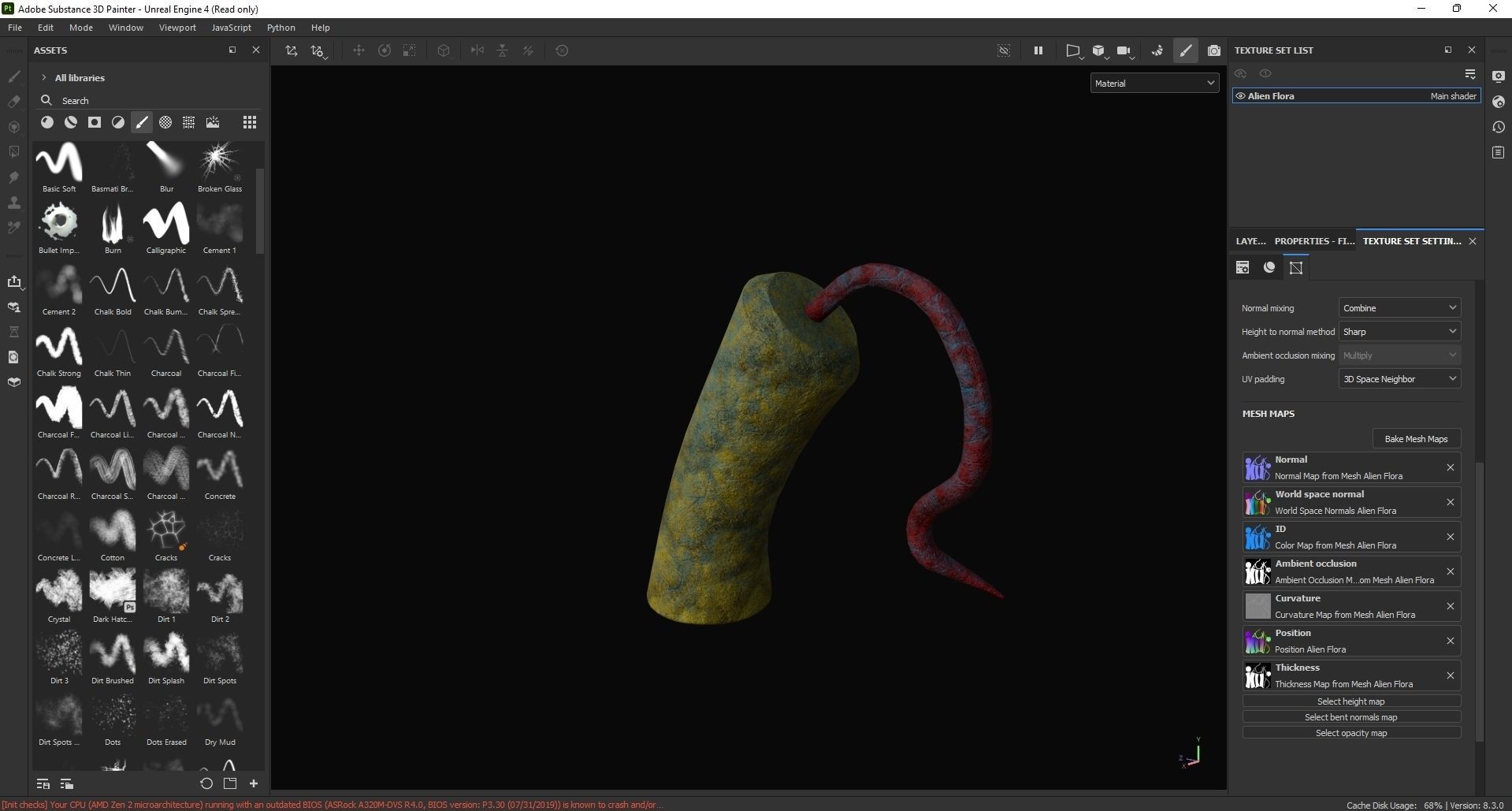Open the 3D/2D view mode dropdown

pos(1100,51)
